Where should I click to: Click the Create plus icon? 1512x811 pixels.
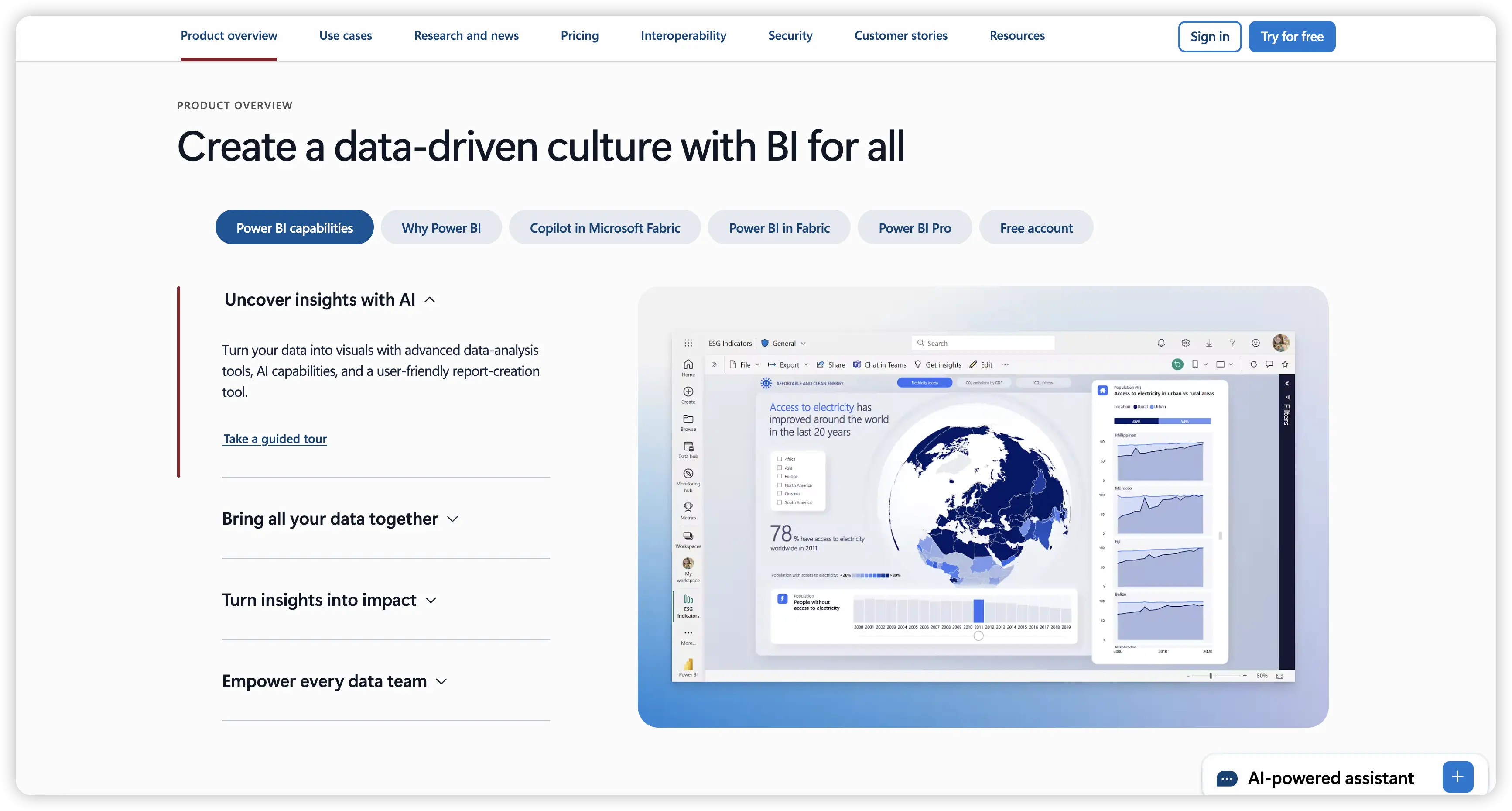pos(688,392)
